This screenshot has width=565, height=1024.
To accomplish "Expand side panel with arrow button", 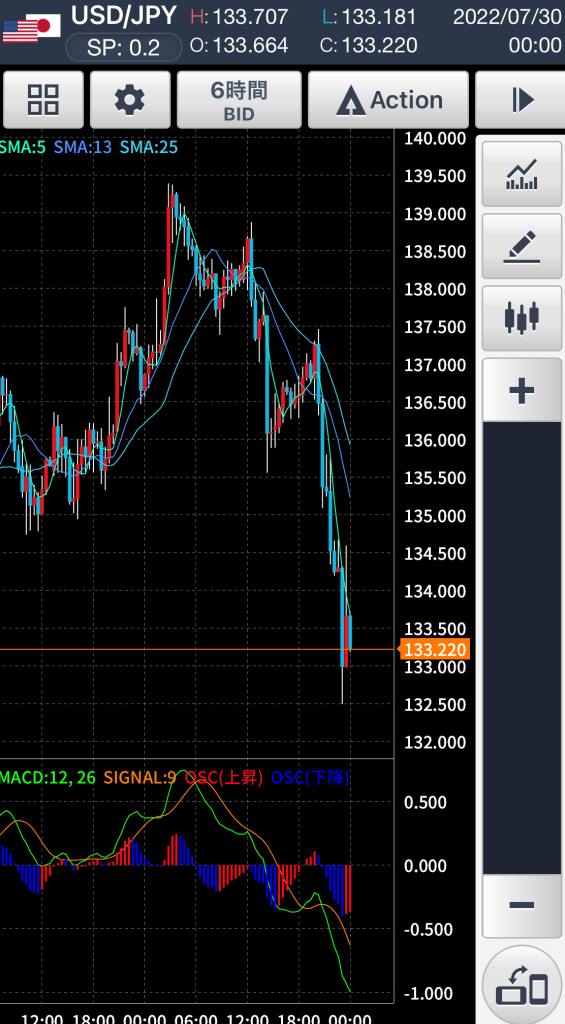I will [x=521, y=100].
